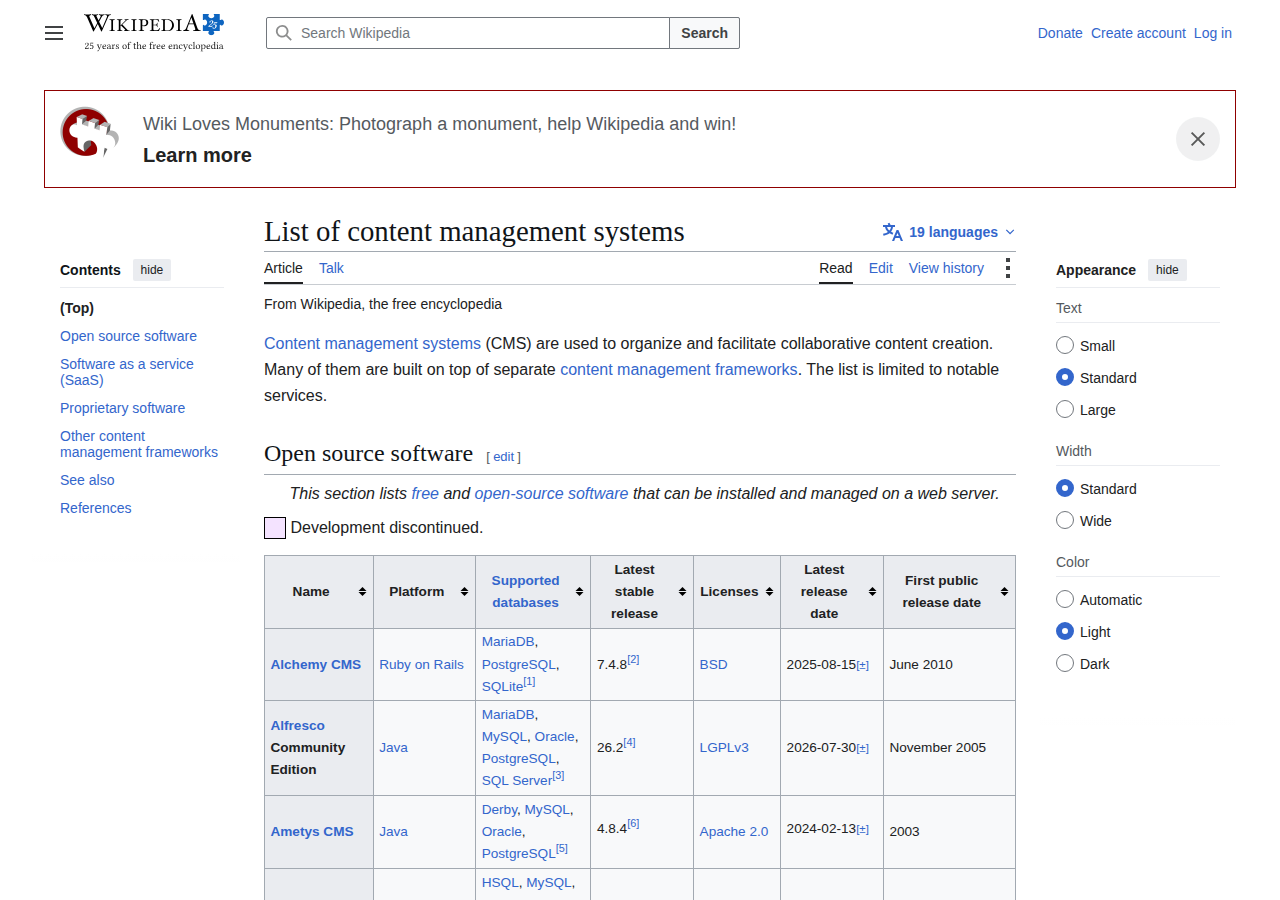Click the Wiki Loves Monuments banner logo
Image resolution: width=1280 pixels, height=900 pixels.
click(90, 133)
